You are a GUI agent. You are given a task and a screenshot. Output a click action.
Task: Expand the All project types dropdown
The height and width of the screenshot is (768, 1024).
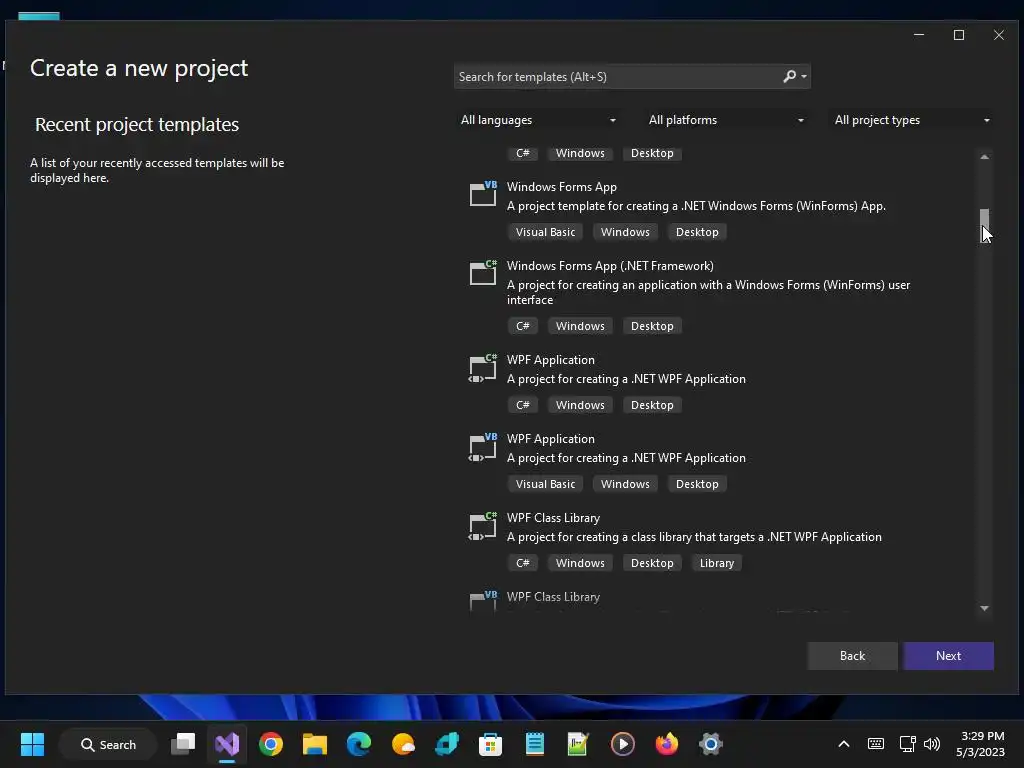[x=912, y=120]
